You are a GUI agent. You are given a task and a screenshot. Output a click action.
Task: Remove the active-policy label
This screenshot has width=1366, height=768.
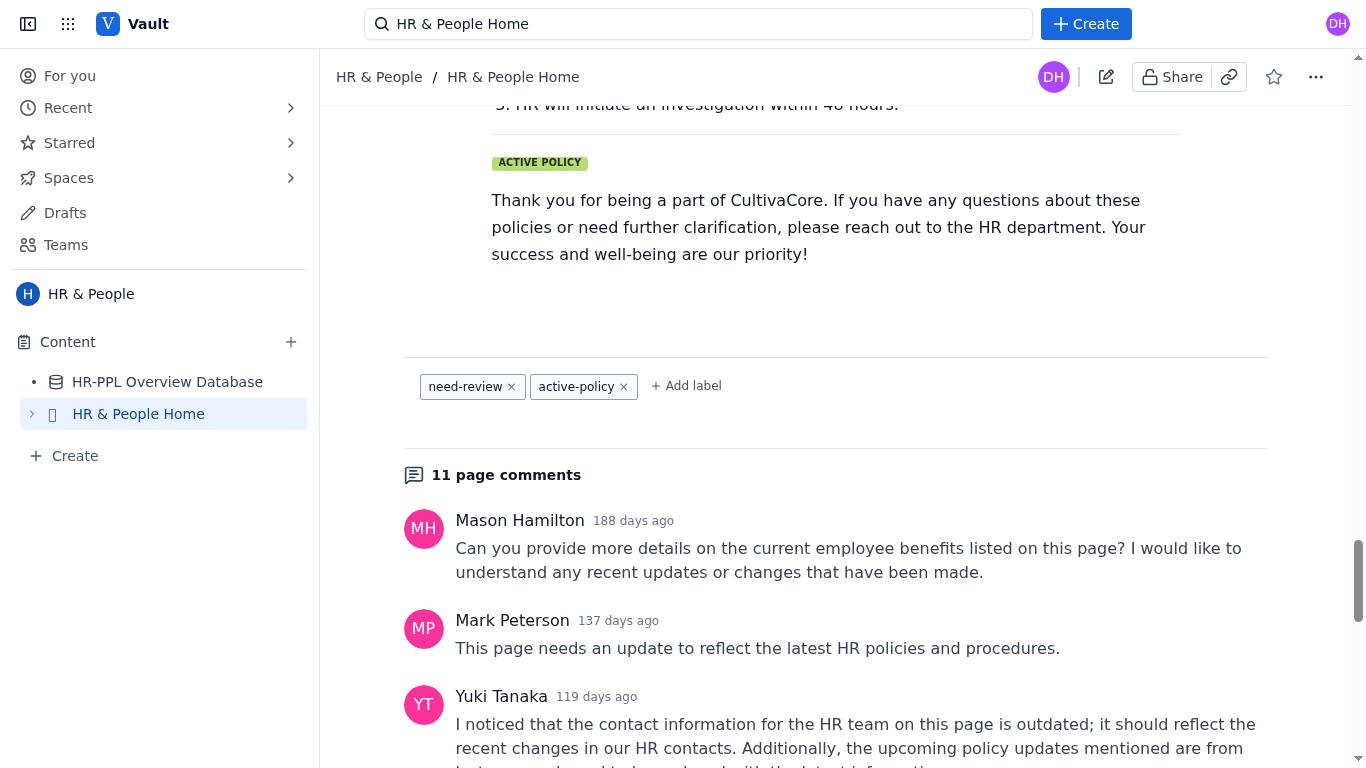click(623, 387)
